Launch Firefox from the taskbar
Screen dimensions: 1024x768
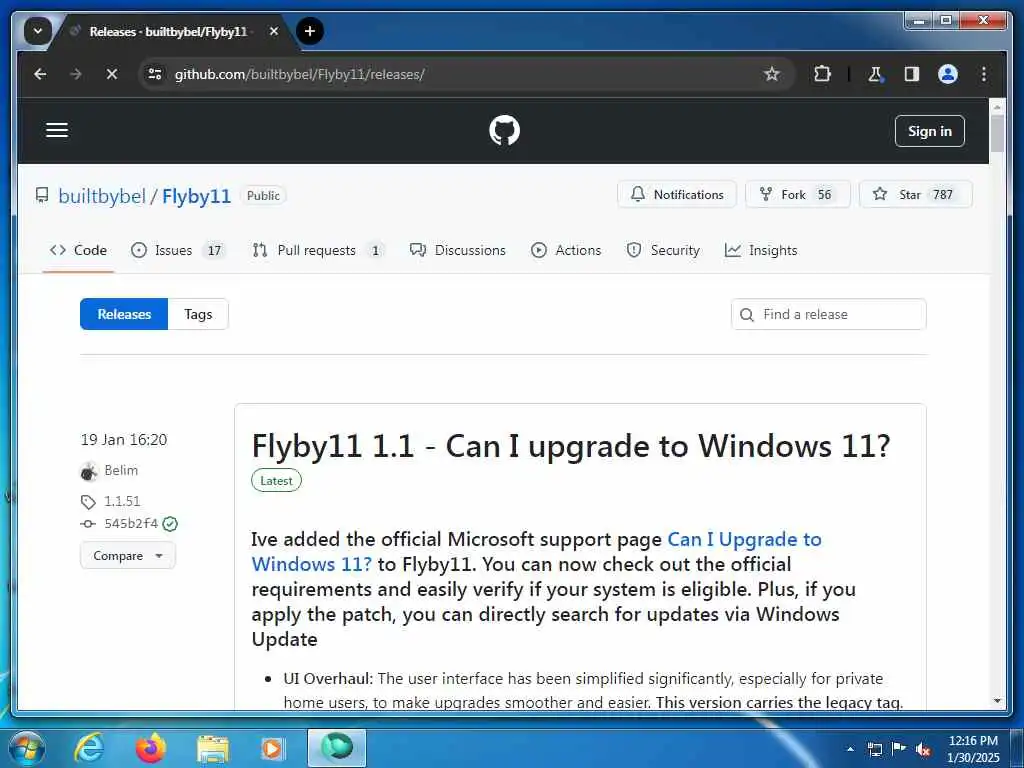click(x=151, y=748)
